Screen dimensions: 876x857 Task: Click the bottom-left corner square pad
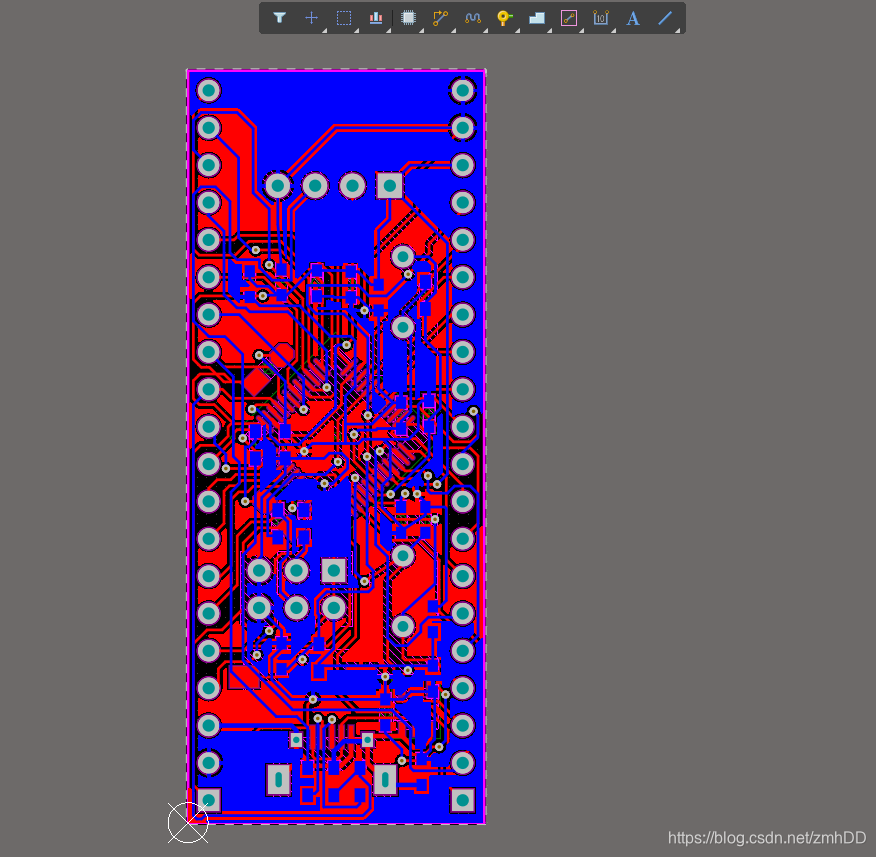point(208,800)
